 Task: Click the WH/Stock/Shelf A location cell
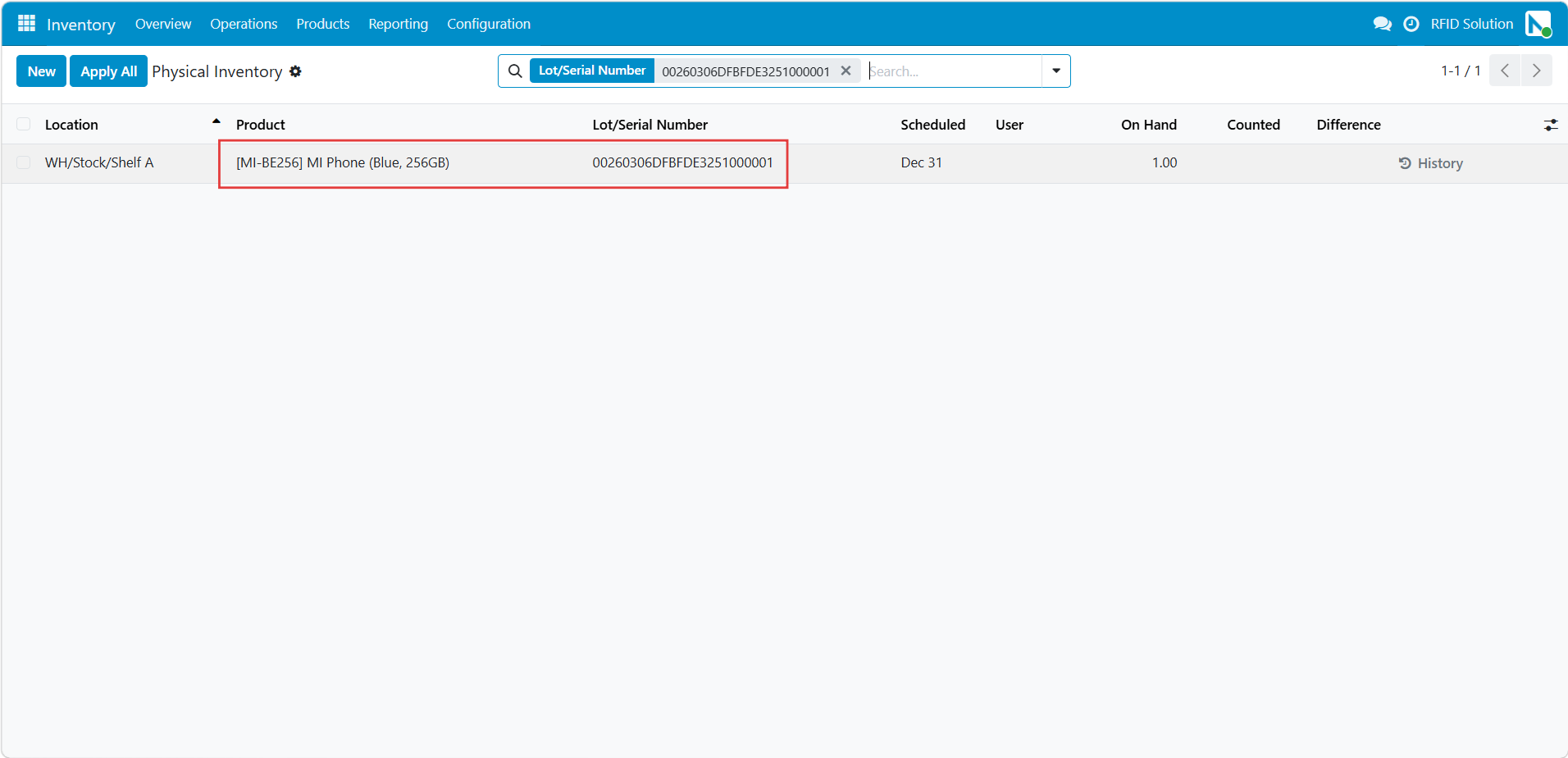99,162
